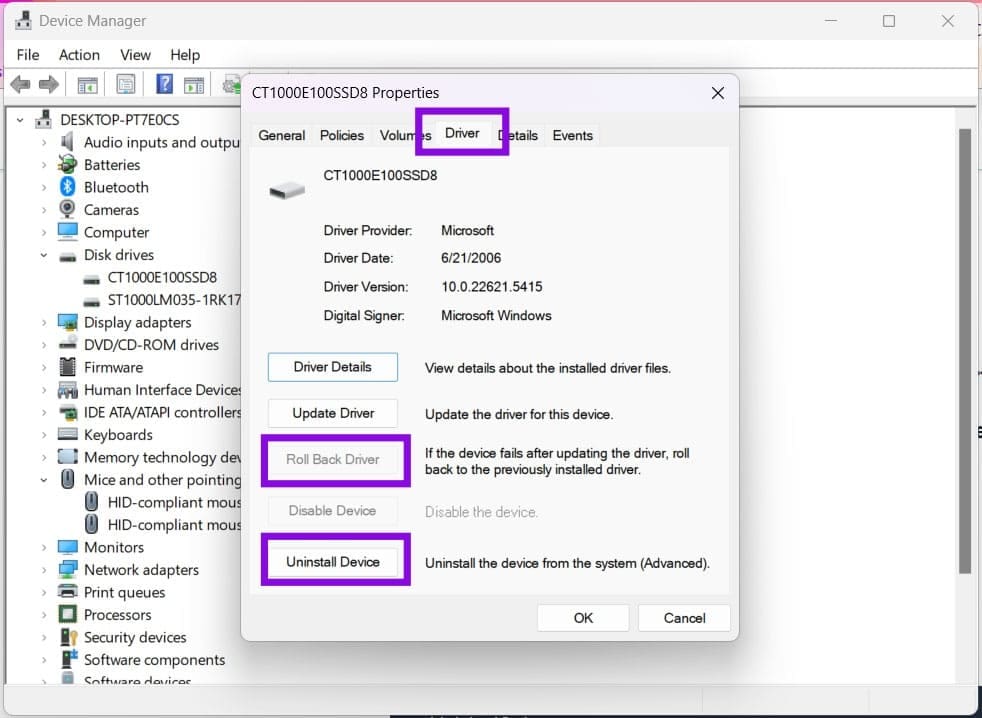Click the Digital Signer value Microsoft Windows
Screen dimensions: 982x718
coord(496,316)
